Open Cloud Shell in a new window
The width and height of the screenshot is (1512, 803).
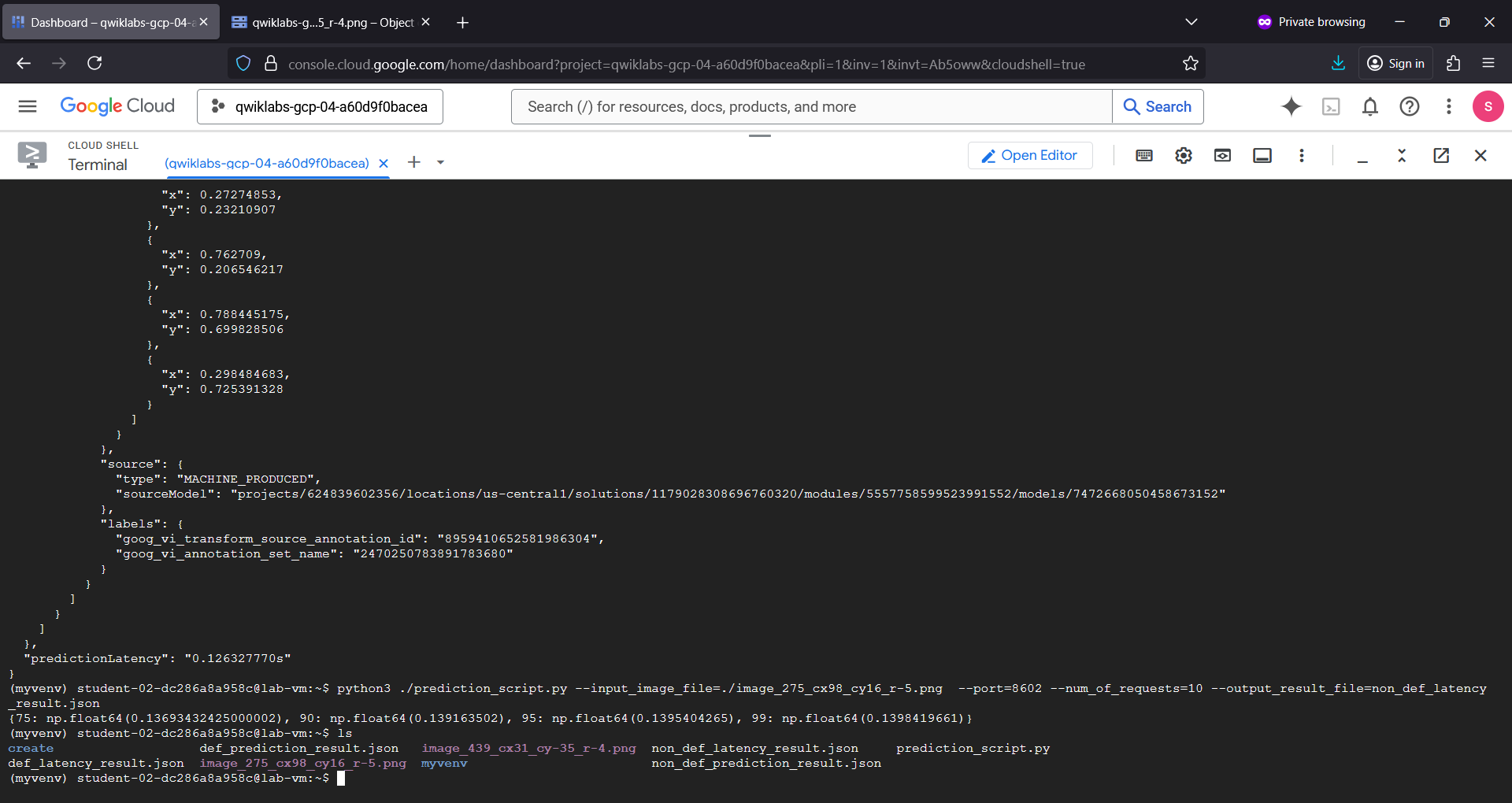pos(1441,155)
